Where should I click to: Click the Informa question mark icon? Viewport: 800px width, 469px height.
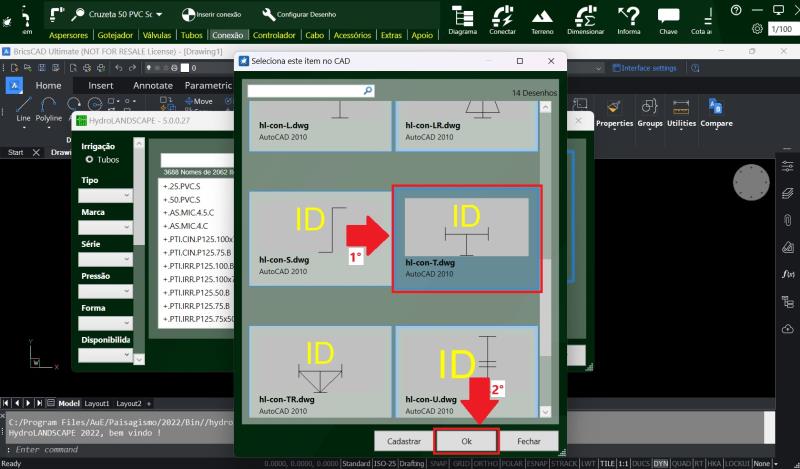[x=629, y=17]
